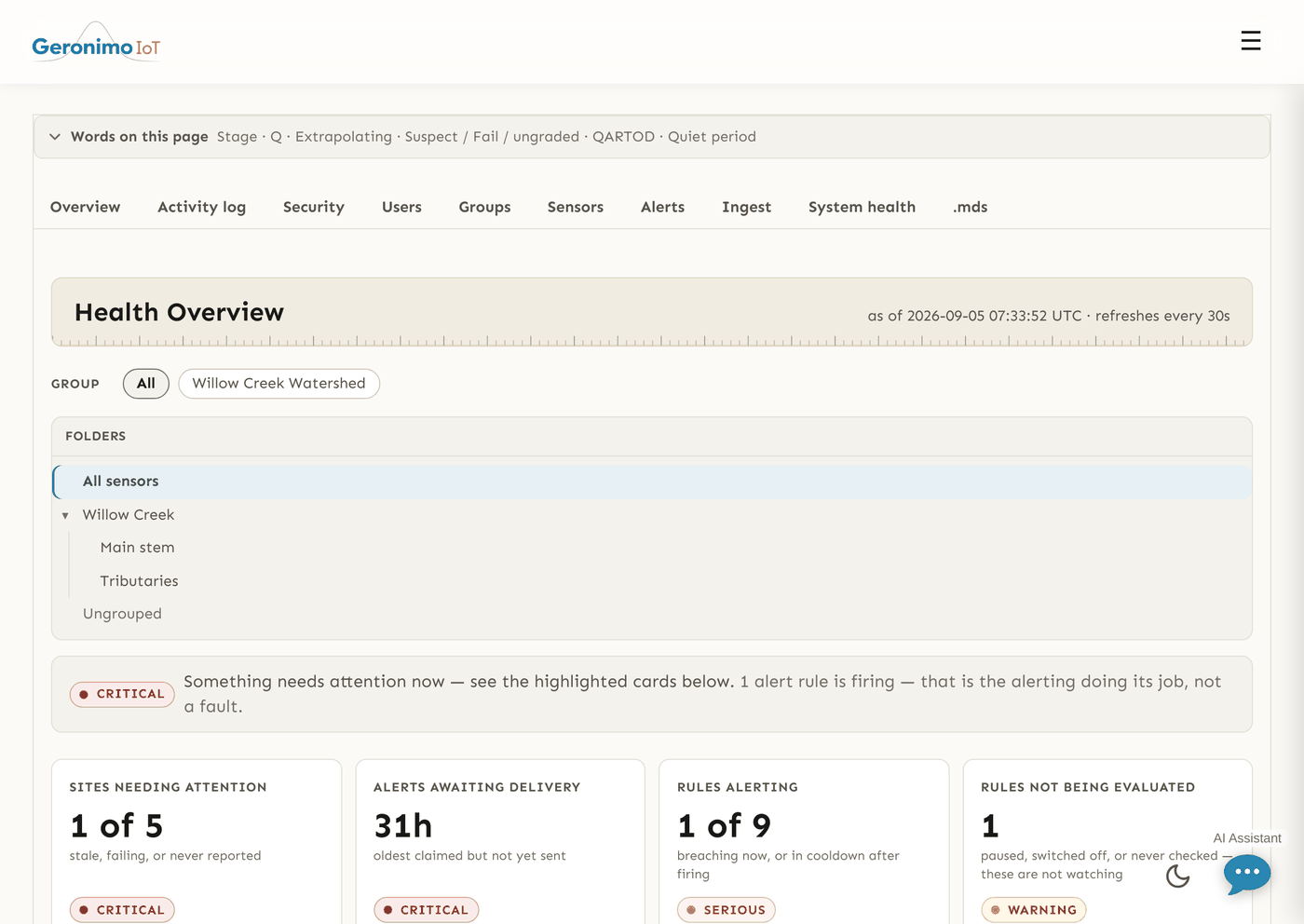Viewport: 1304px width, 924px height.
Task: Click the 'Extrapolating' glossary term
Action: coord(344,137)
